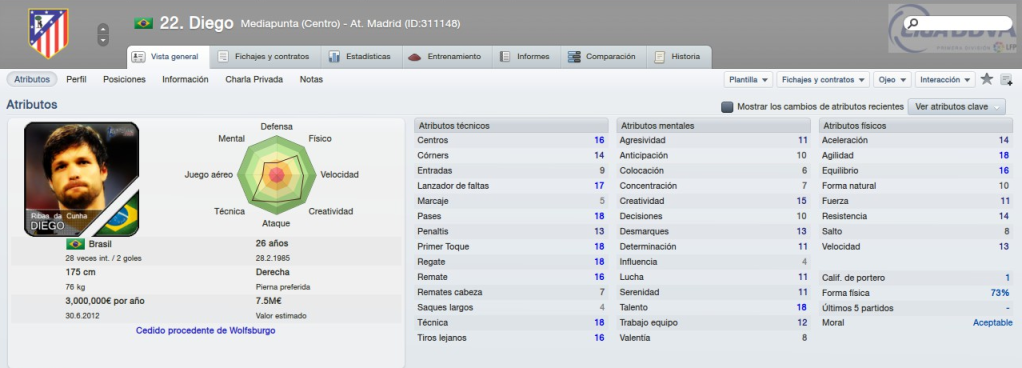
Task: Step to next player with down arrow
Action: [103, 40]
